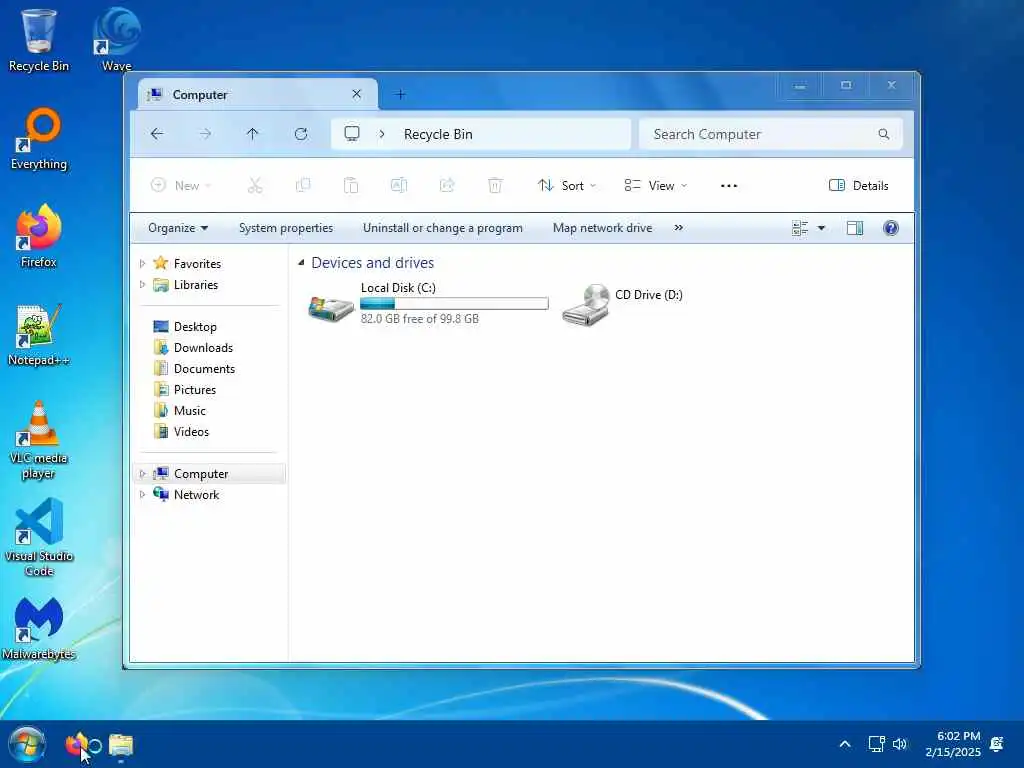1024x768 pixels.
Task: Click the search magnifier icon
Action: click(884, 134)
